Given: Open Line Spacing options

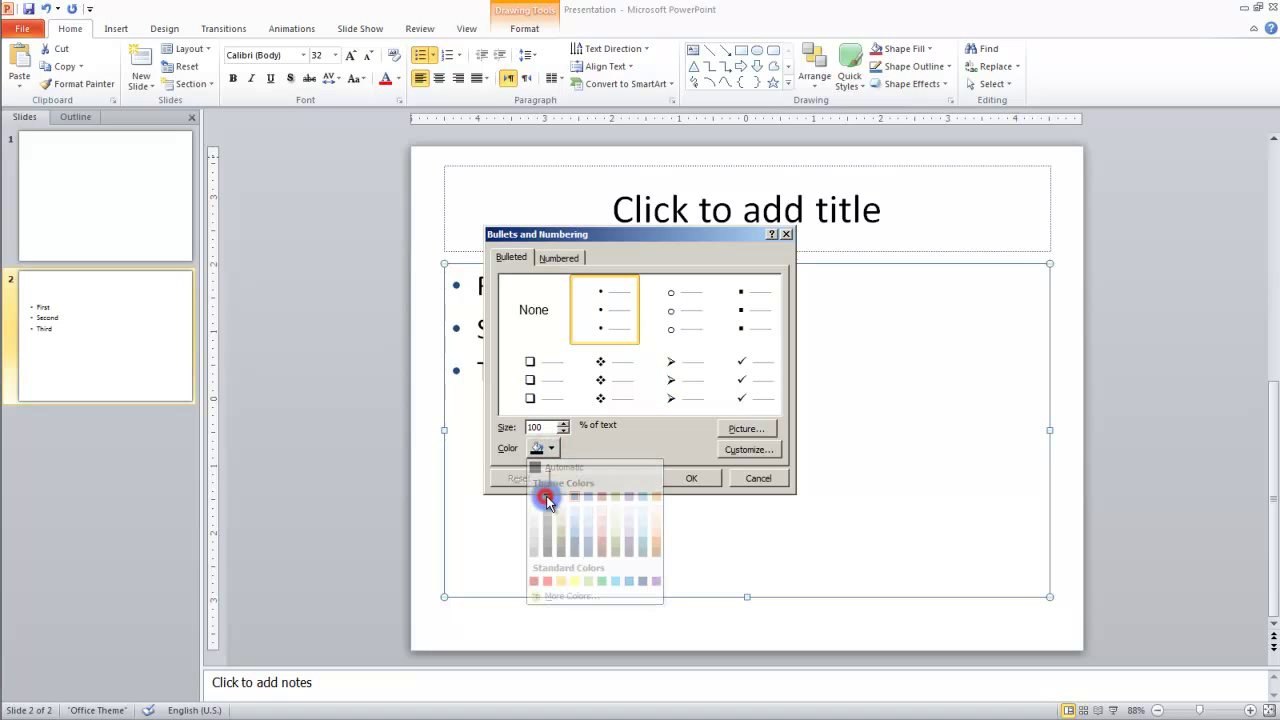Looking at the screenshot, I should tap(527, 55).
